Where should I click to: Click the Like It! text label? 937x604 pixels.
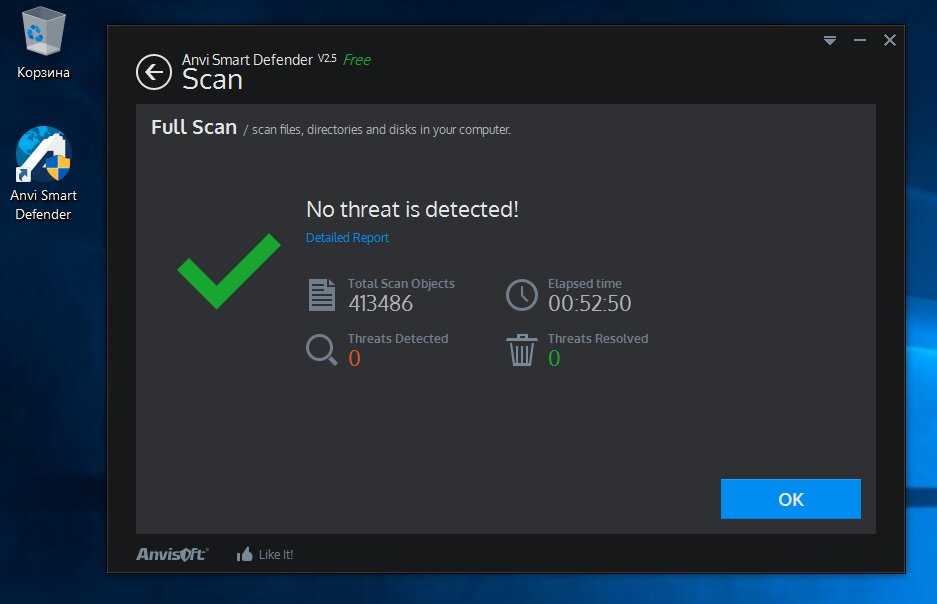(276, 554)
